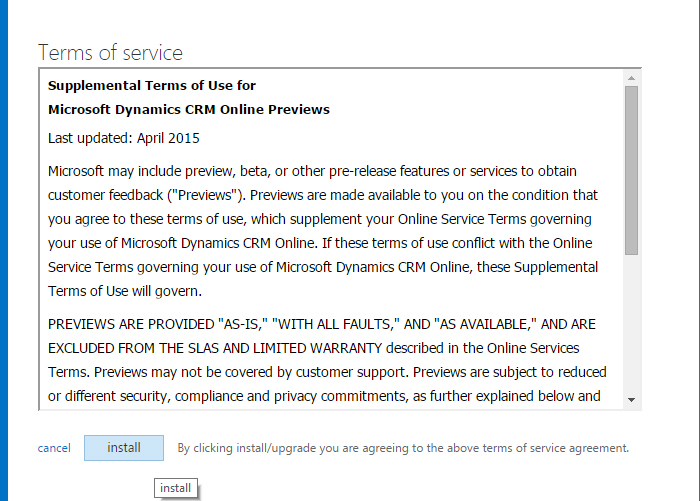700x501 pixels.
Task: Click the terms scrollbar down arrow
Action: tap(631, 399)
